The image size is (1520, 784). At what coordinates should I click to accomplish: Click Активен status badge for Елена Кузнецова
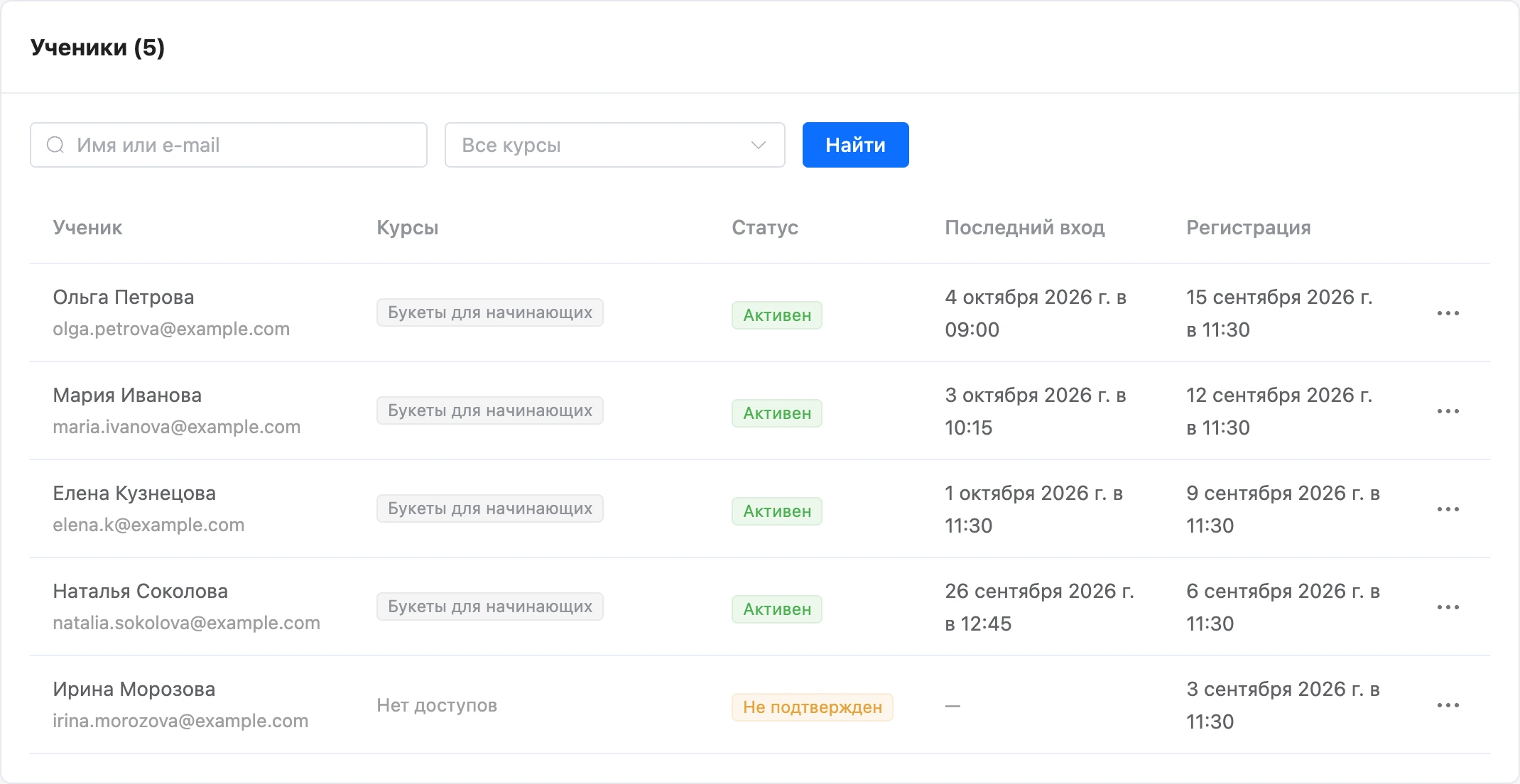pyautogui.click(x=777, y=511)
